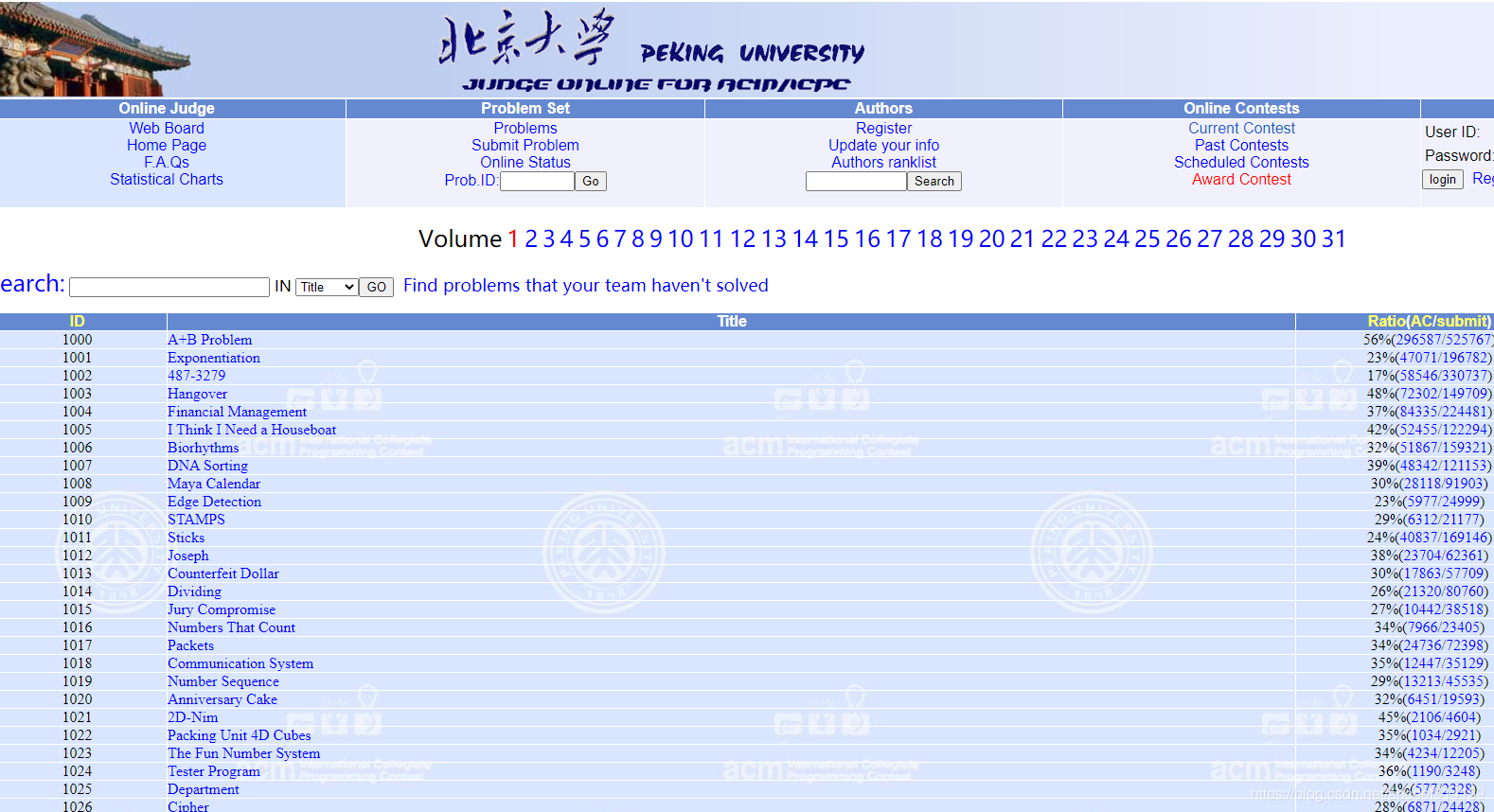Open the Web Board link
This screenshot has width=1494, height=812.
click(167, 128)
